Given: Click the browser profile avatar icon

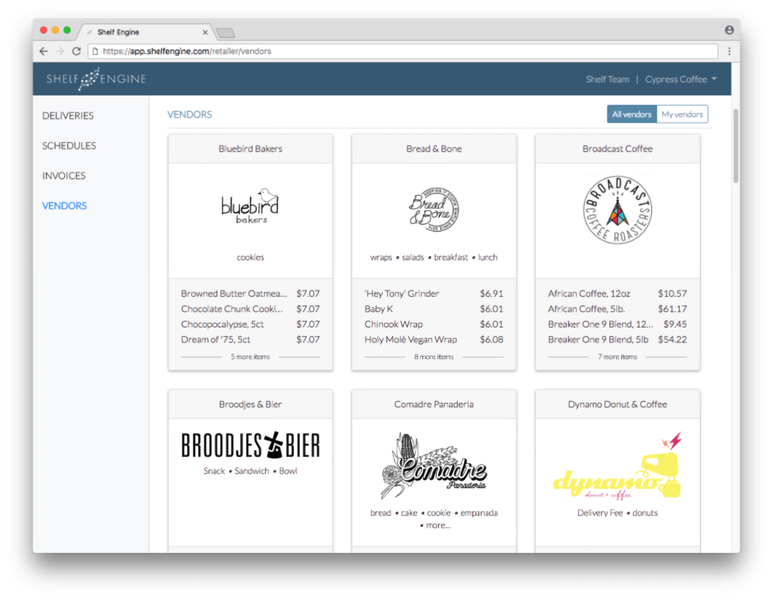Looking at the screenshot, I should point(729,31).
